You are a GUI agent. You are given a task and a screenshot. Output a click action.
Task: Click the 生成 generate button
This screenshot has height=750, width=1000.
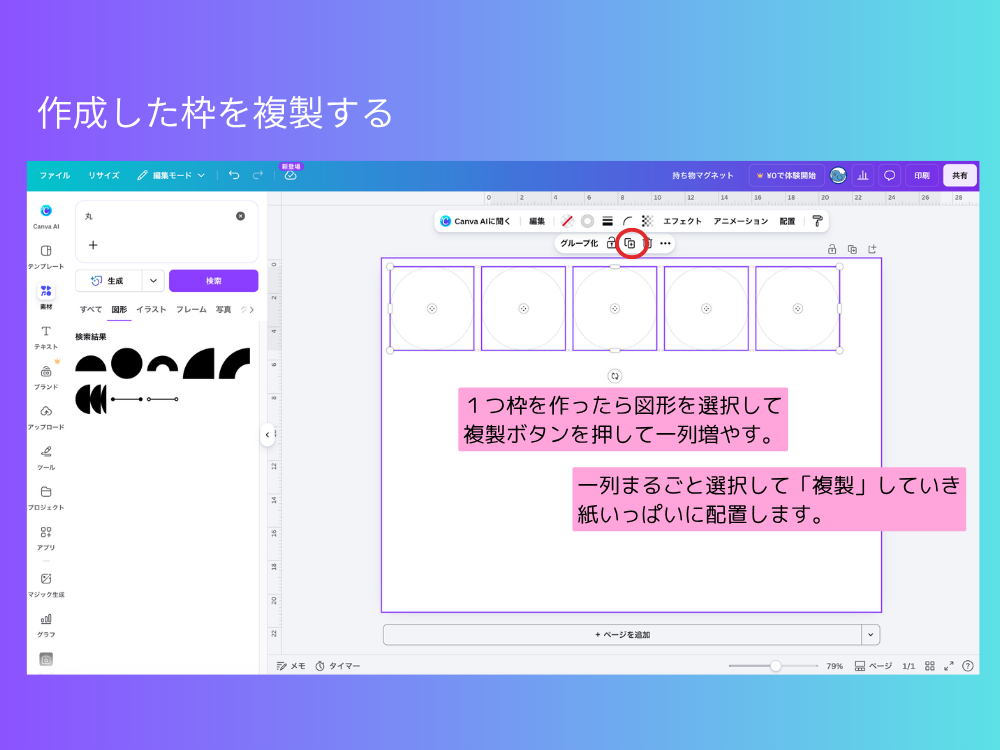pyautogui.click(x=108, y=281)
